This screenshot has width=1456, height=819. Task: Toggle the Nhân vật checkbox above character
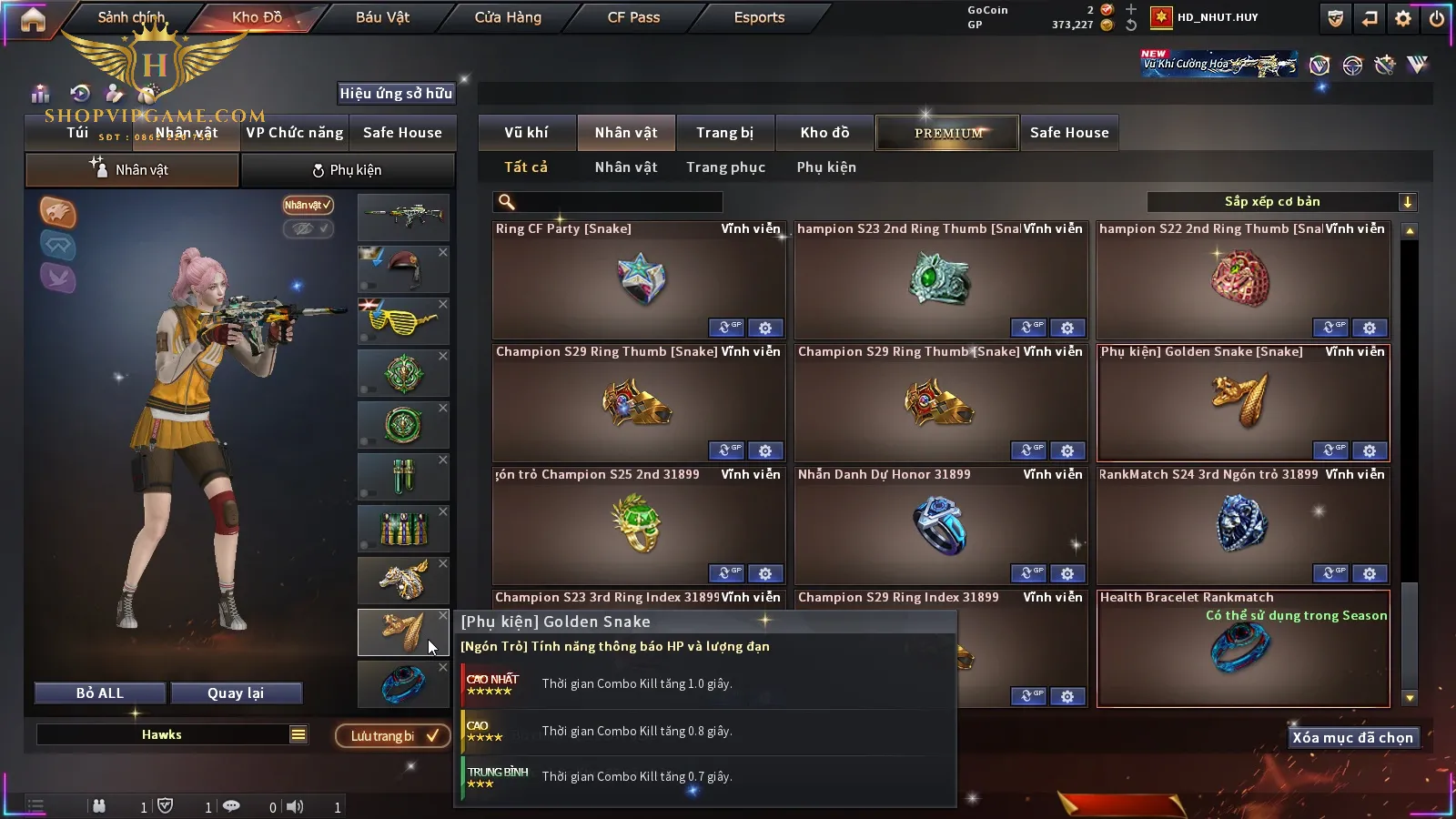pos(308,205)
